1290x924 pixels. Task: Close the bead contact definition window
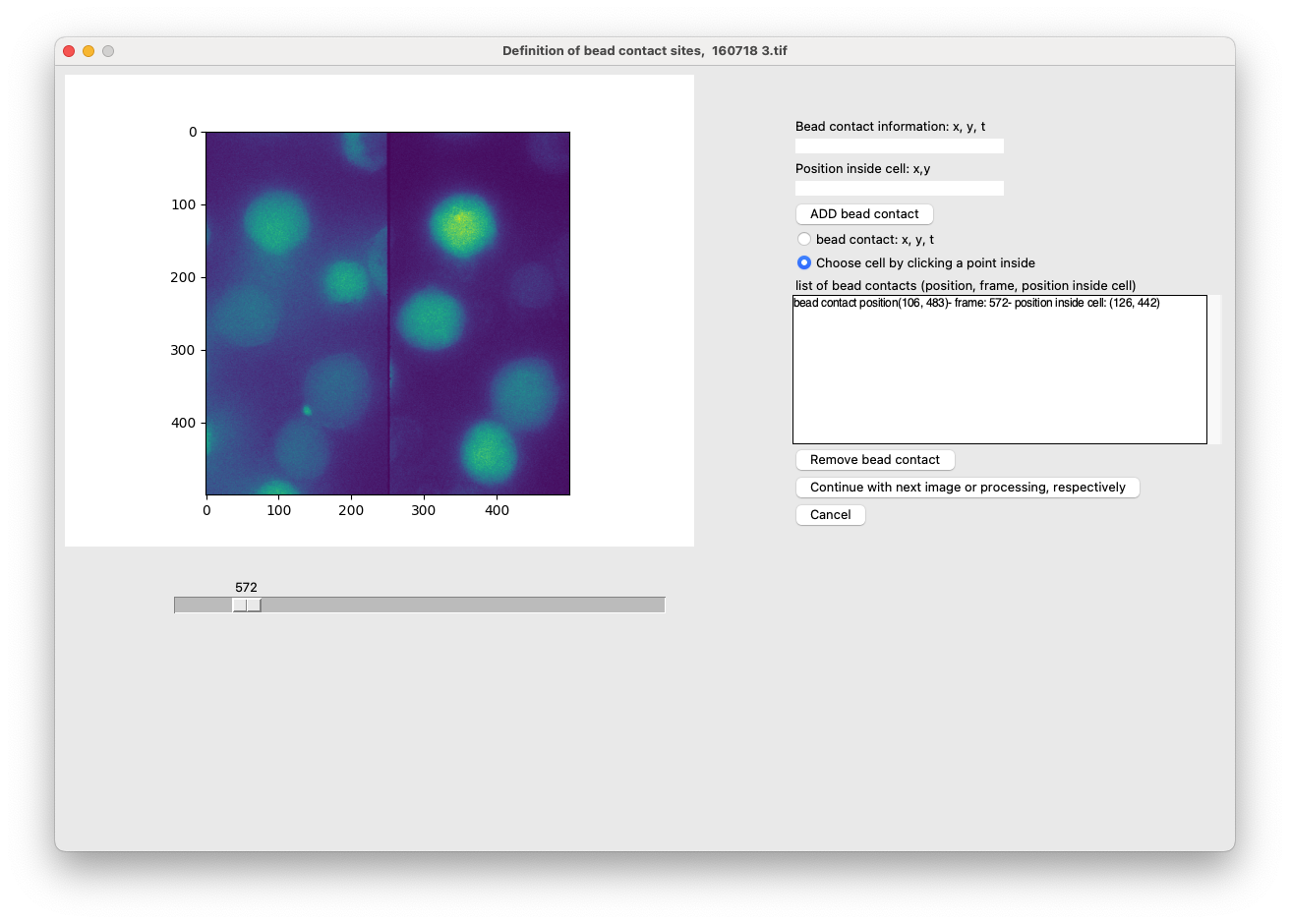pos(68,50)
